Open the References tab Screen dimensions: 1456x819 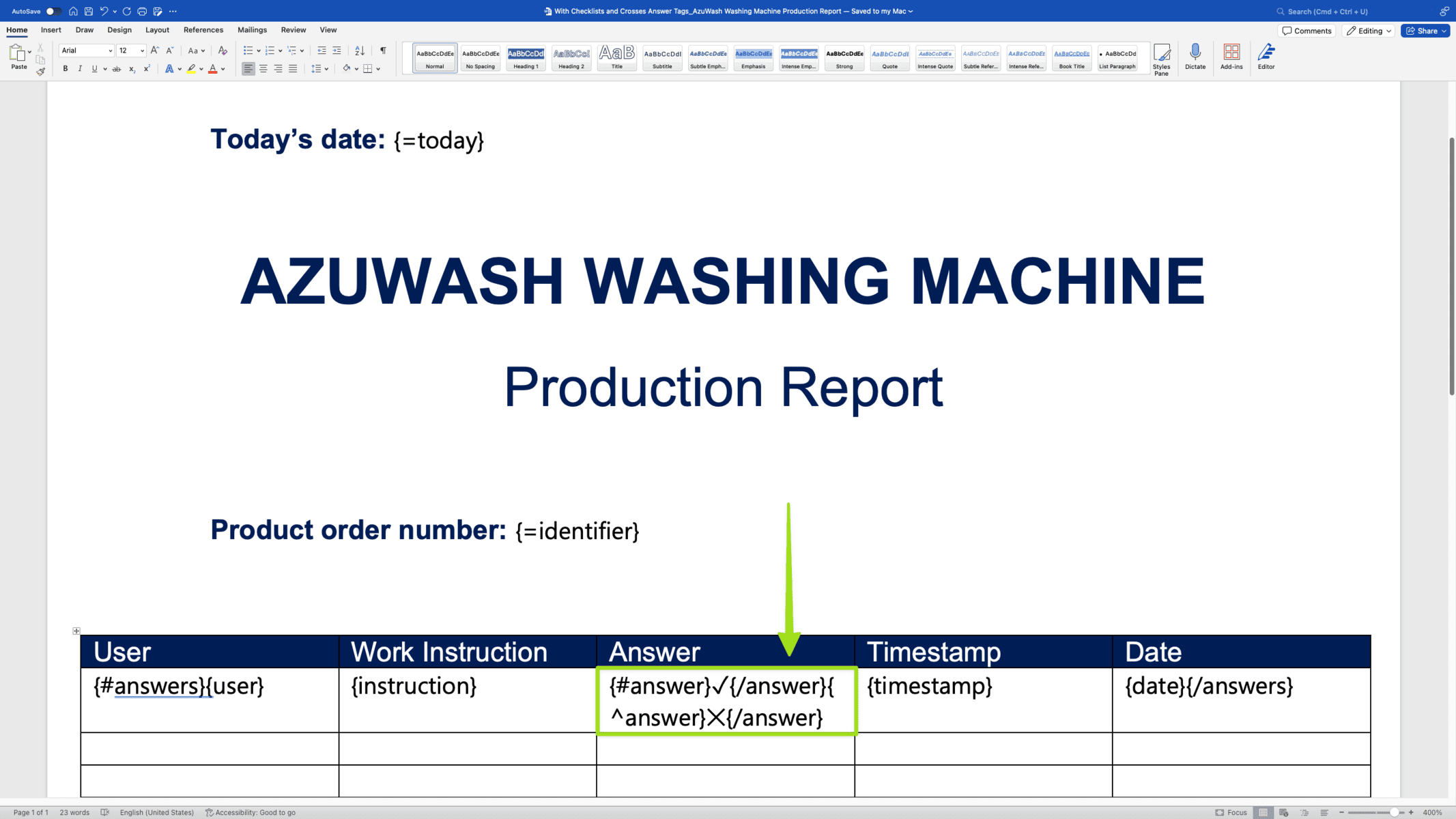[203, 30]
